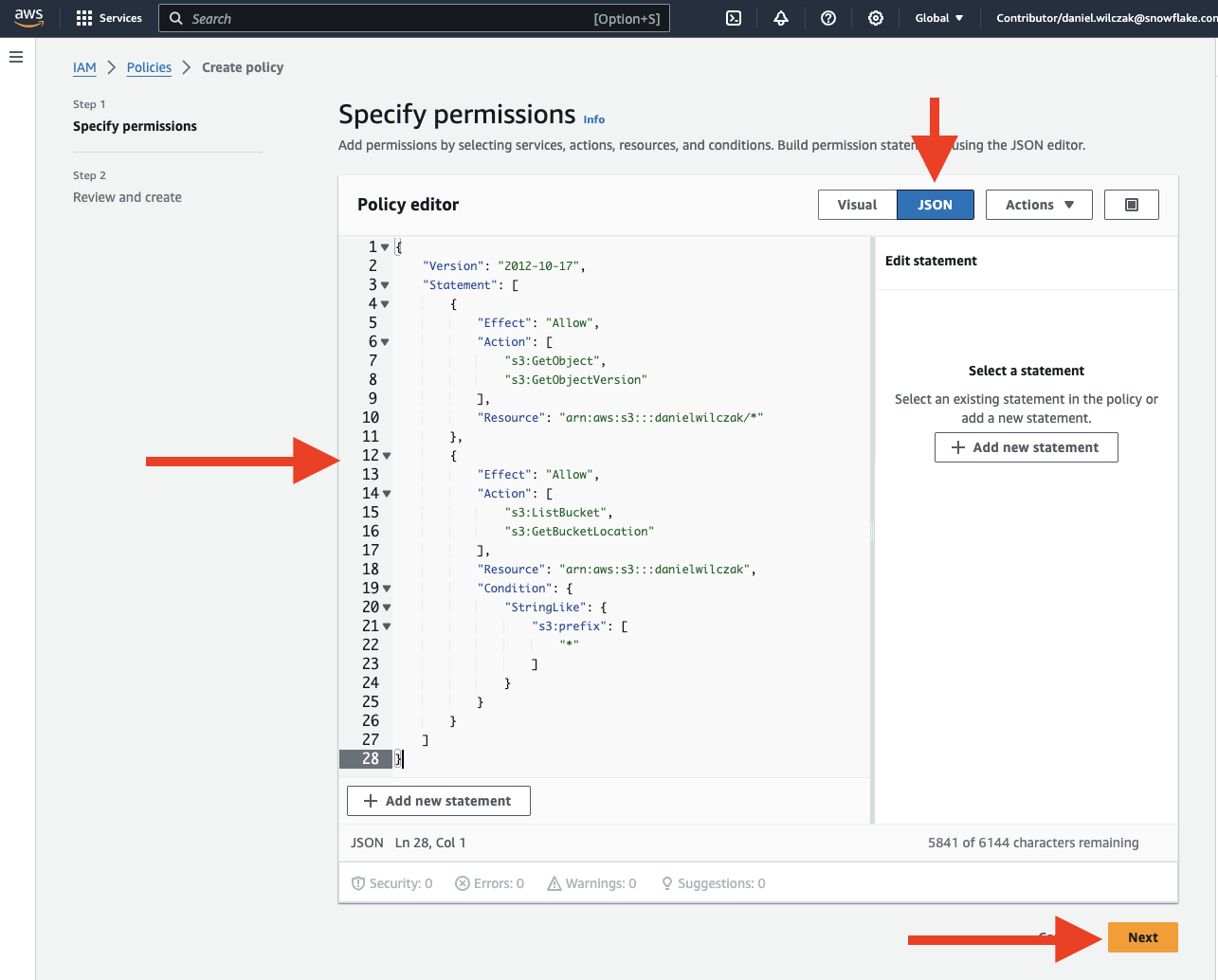Viewport: 1218px width, 980px height.
Task: Collapse the Condition block at line 19
Action: (x=387, y=589)
